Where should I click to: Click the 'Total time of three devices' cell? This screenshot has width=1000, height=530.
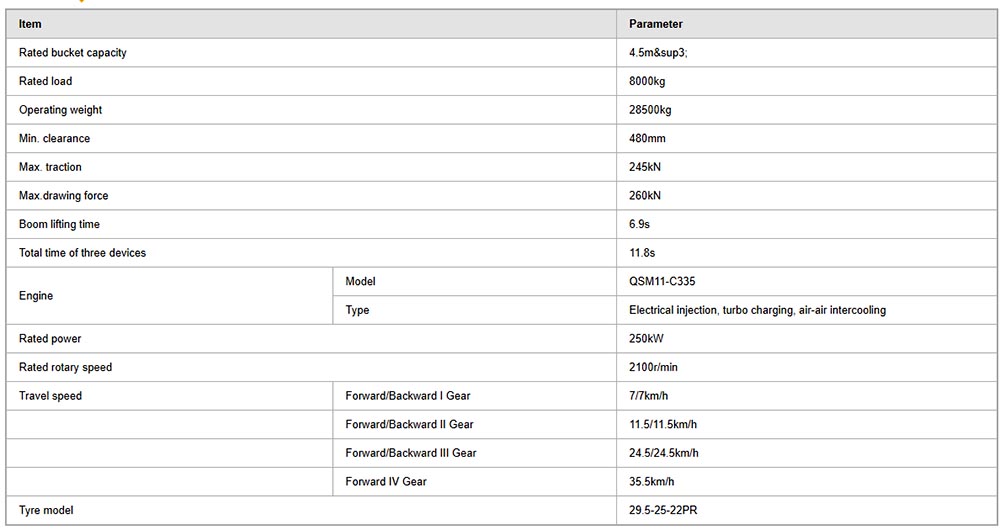coord(83,253)
